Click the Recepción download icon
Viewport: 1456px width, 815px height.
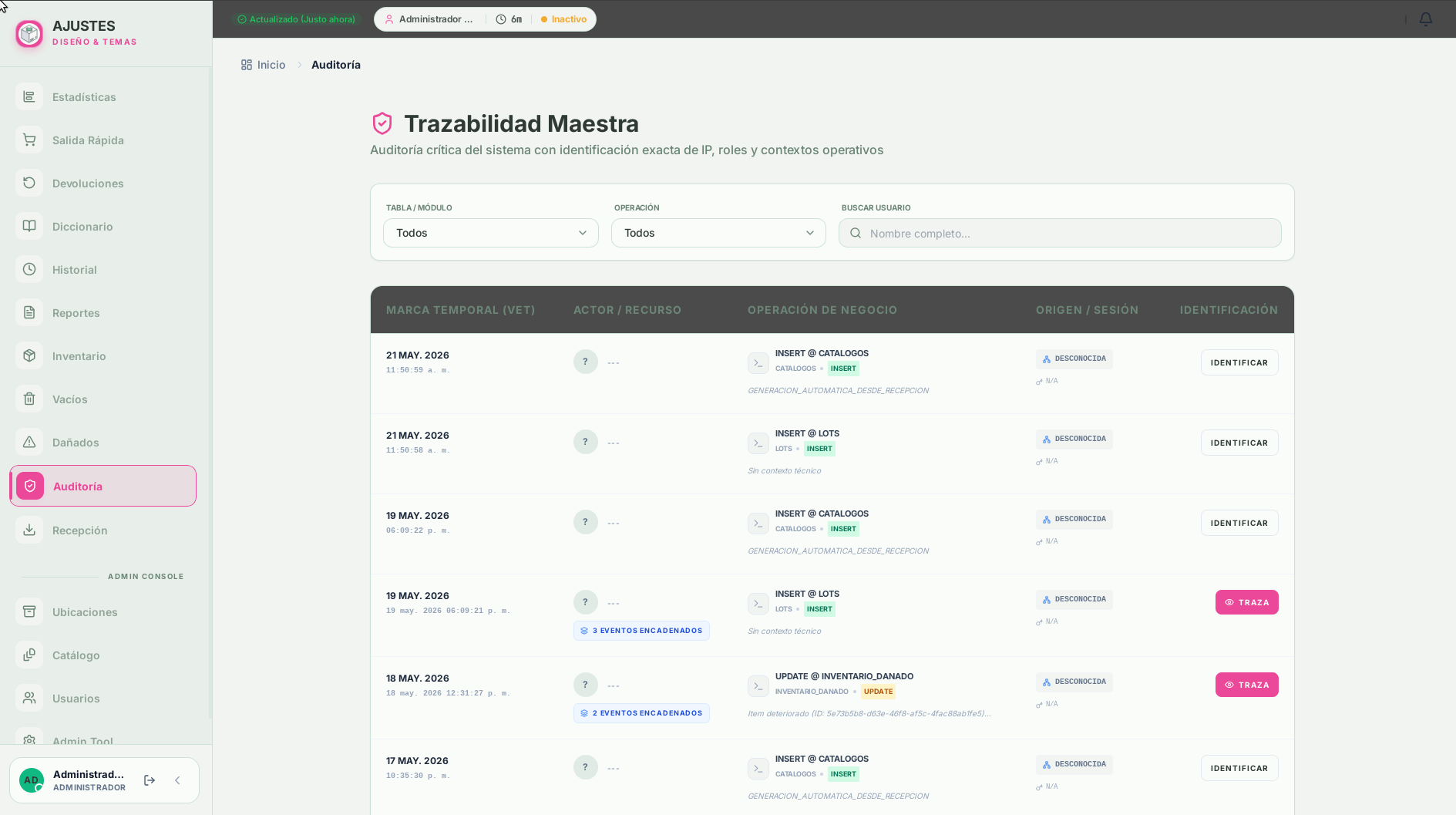[x=29, y=530]
